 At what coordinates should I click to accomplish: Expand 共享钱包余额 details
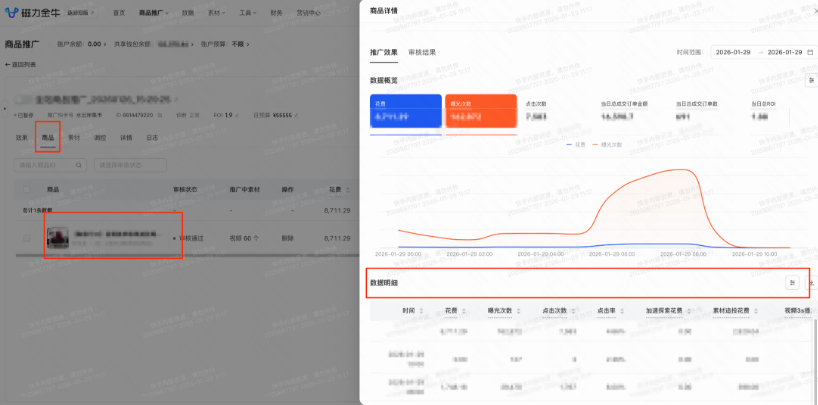pyautogui.click(x=154, y=44)
